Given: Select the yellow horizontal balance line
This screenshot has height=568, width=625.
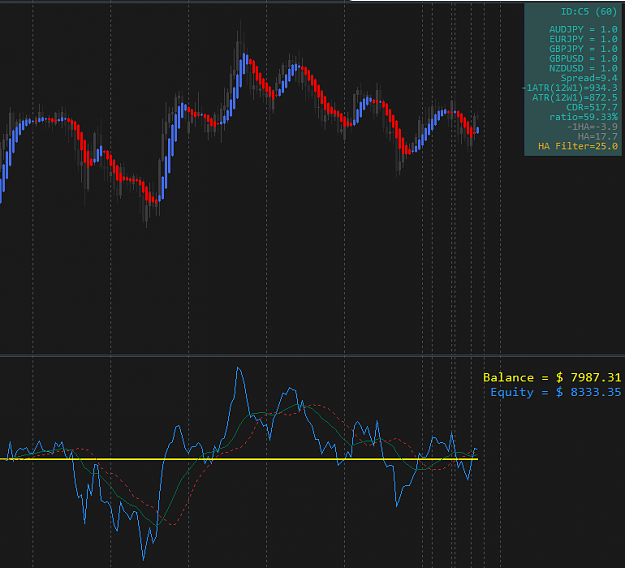Looking at the screenshot, I should click(x=239, y=459).
